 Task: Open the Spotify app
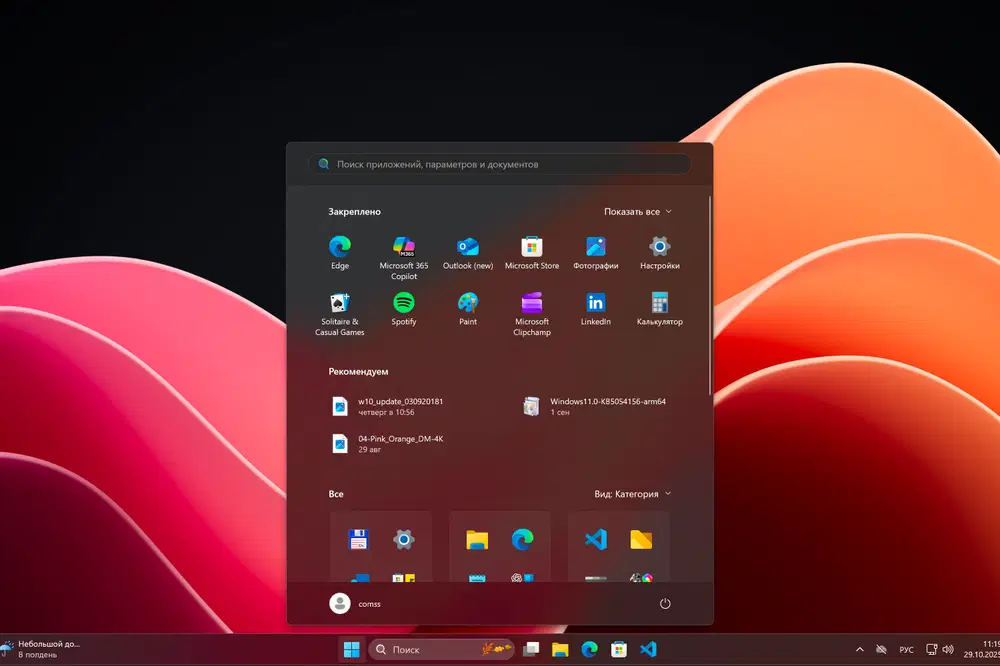click(x=404, y=309)
